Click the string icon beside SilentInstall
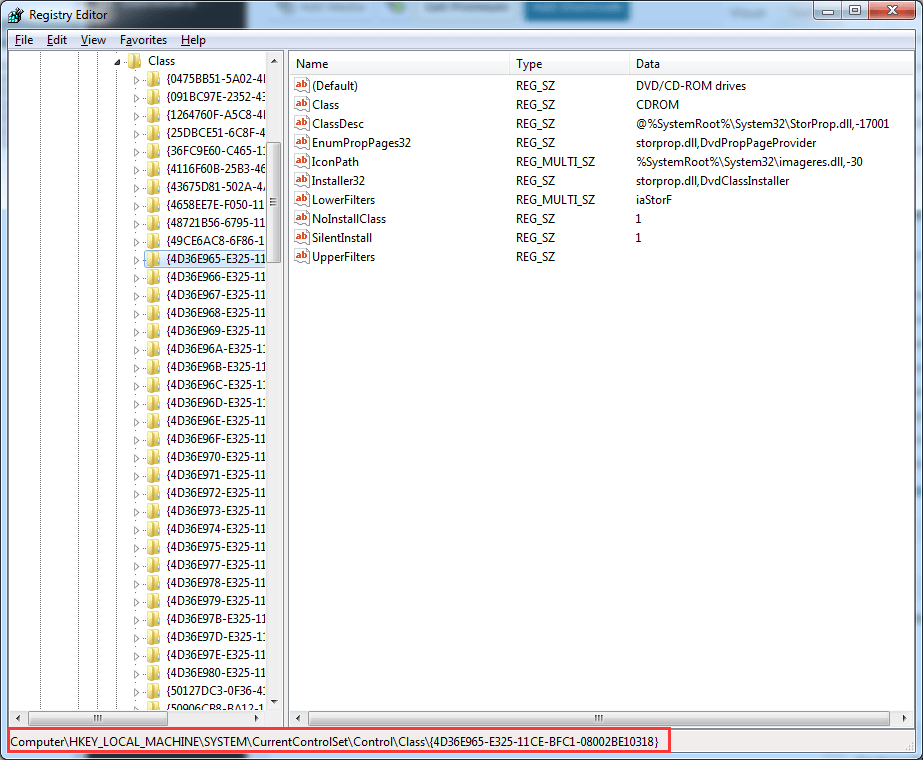This screenshot has width=923, height=760. point(301,237)
